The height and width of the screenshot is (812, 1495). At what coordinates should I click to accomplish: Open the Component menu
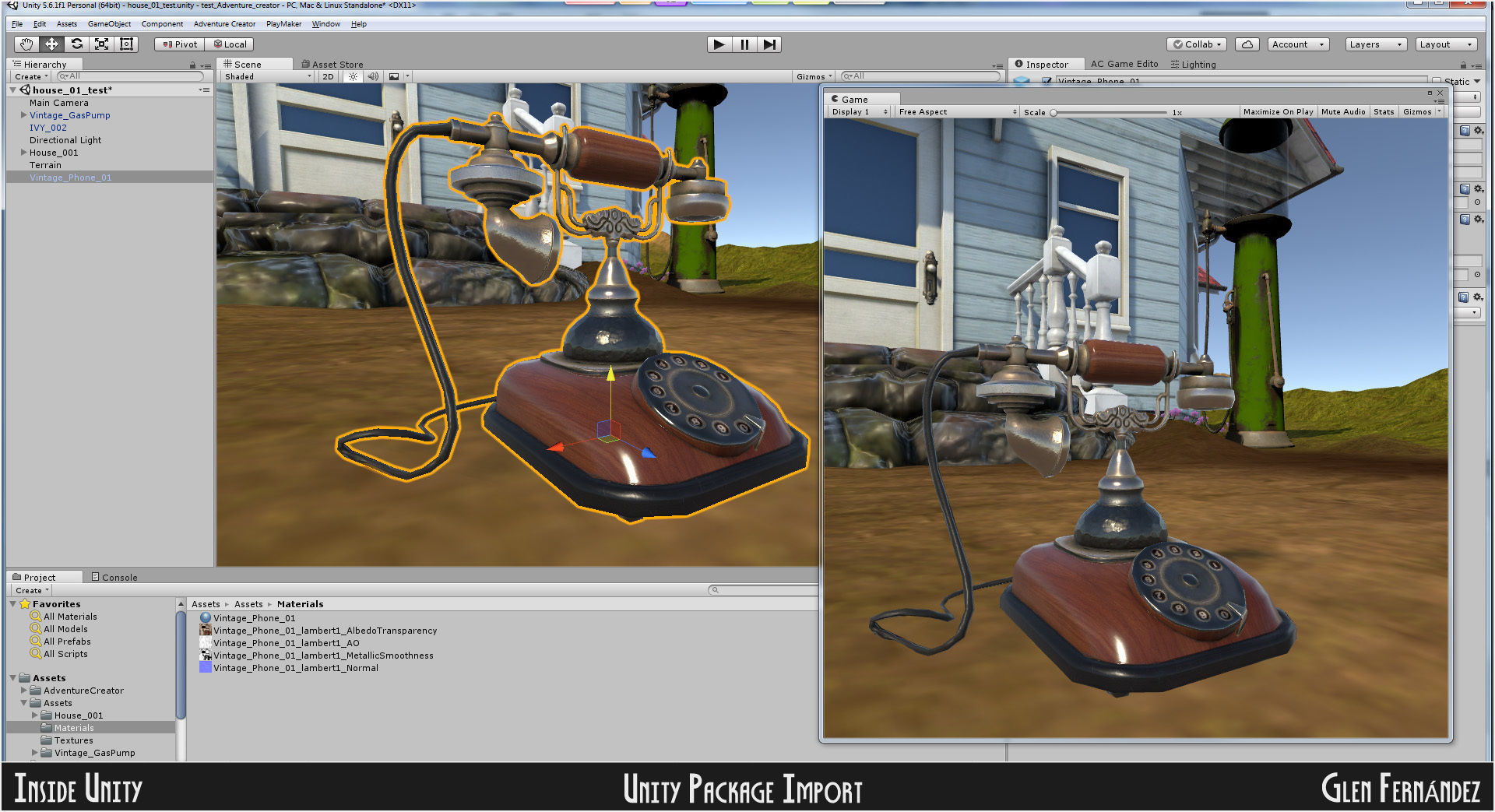162,24
